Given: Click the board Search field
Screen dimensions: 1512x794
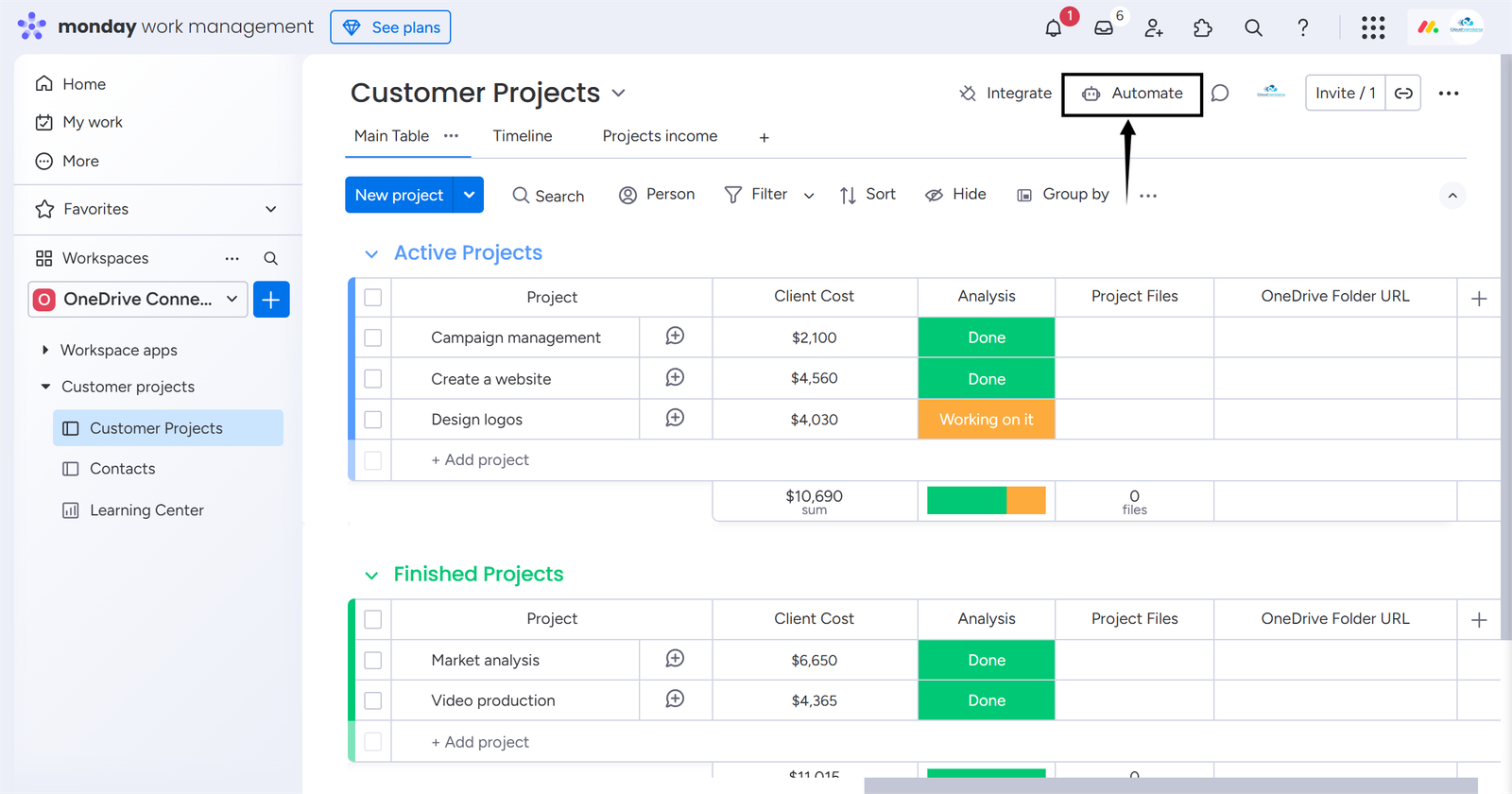Looking at the screenshot, I should coord(548,196).
